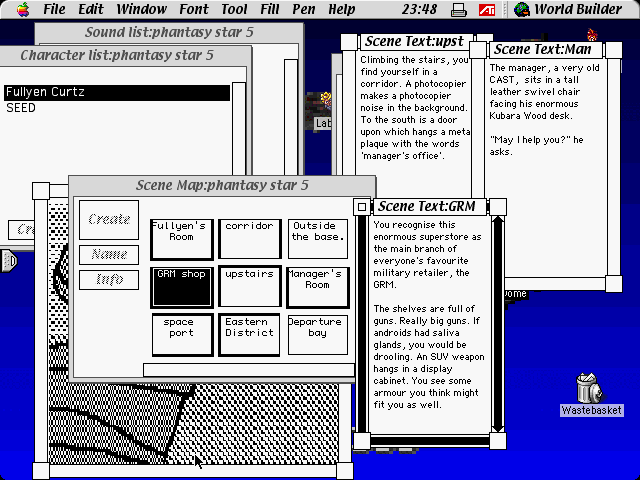The image size is (640, 480).
Task: Click the Control Strip tab at left edge
Action: (9, 261)
